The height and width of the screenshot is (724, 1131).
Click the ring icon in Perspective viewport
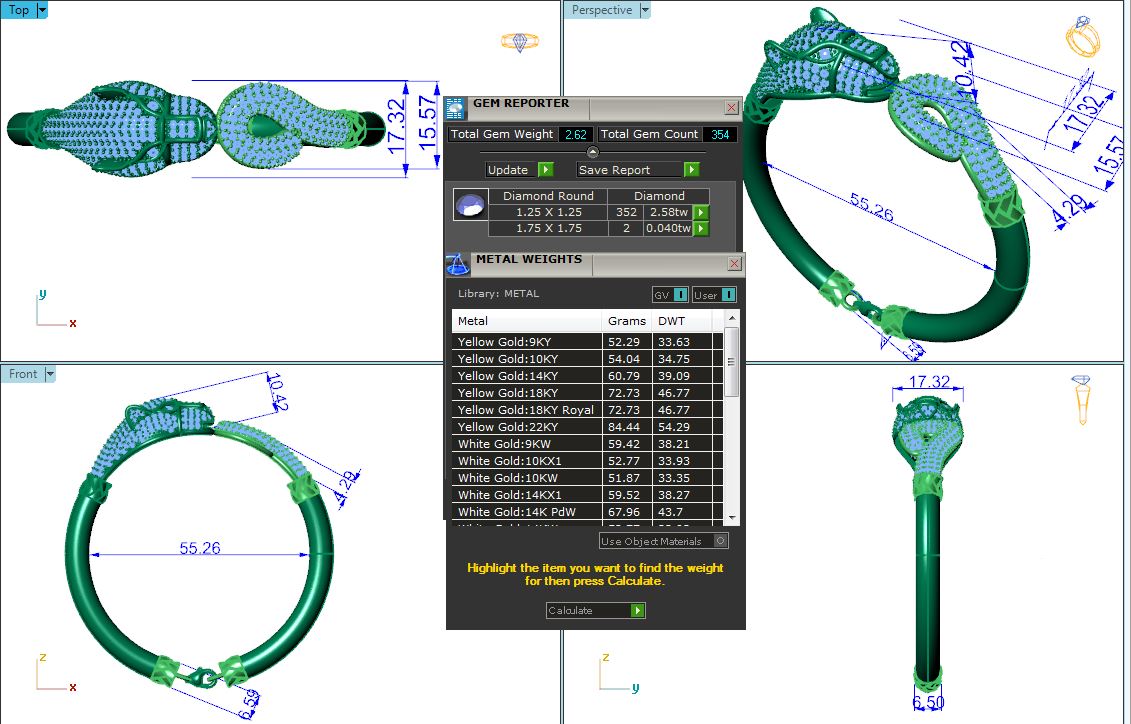click(1082, 39)
